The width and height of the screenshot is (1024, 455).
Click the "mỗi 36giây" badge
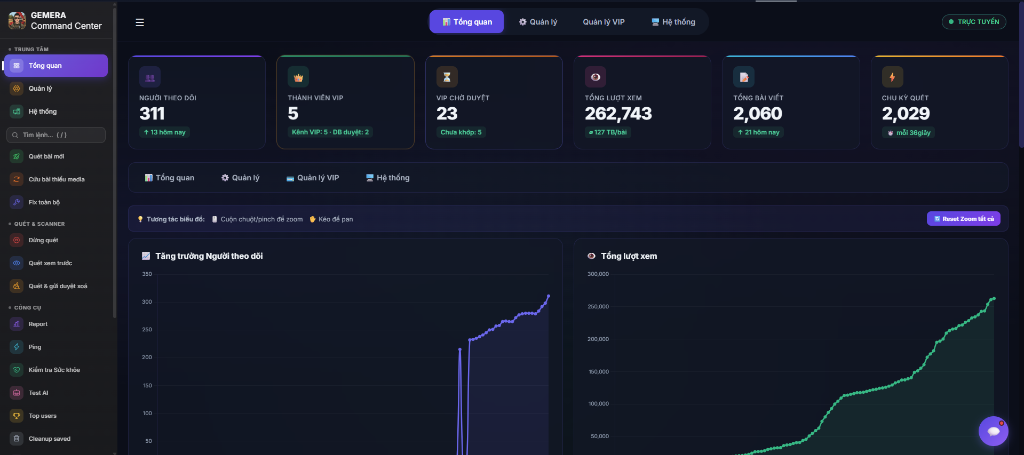point(908,132)
